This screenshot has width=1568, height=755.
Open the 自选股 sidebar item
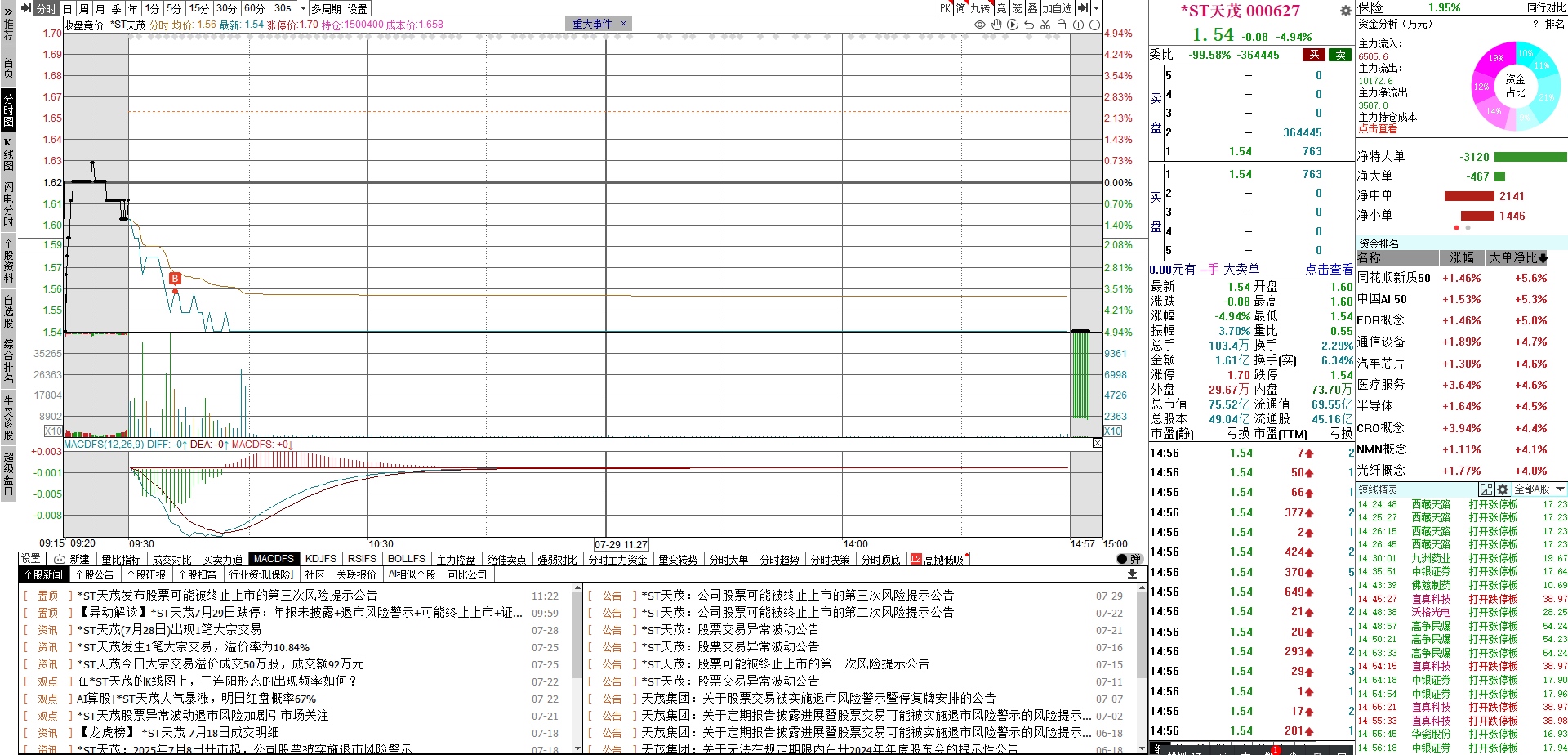[x=8, y=311]
